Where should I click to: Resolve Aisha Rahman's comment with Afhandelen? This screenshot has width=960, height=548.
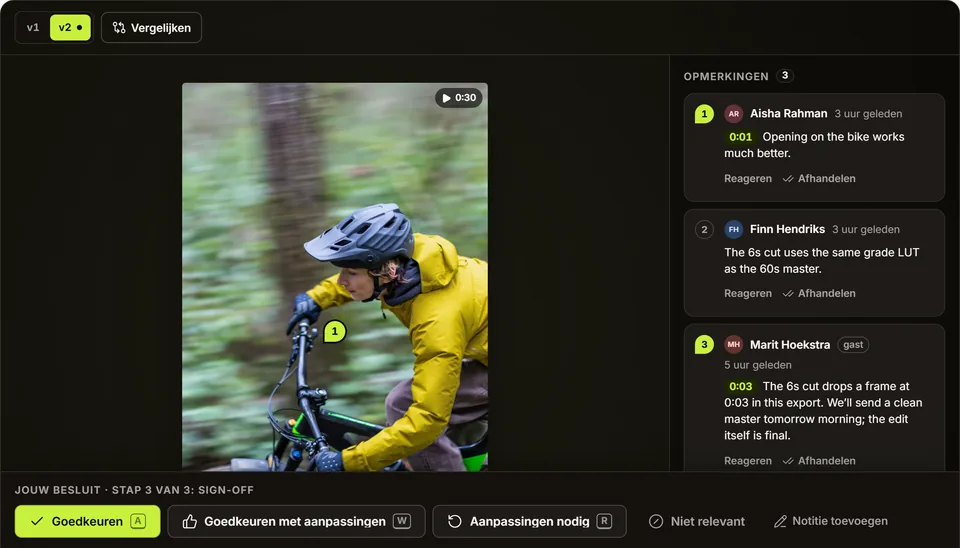pyautogui.click(x=819, y=179)
